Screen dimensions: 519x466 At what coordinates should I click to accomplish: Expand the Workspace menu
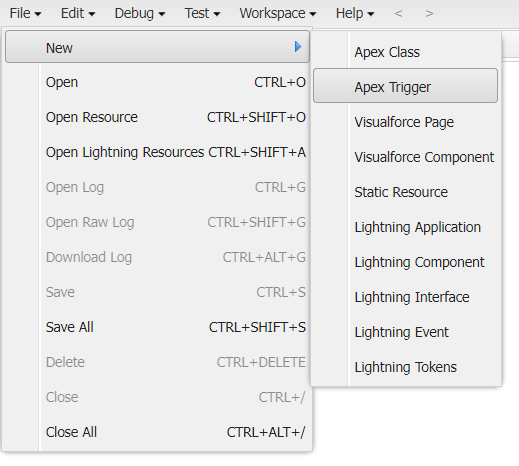pos(278,13)
